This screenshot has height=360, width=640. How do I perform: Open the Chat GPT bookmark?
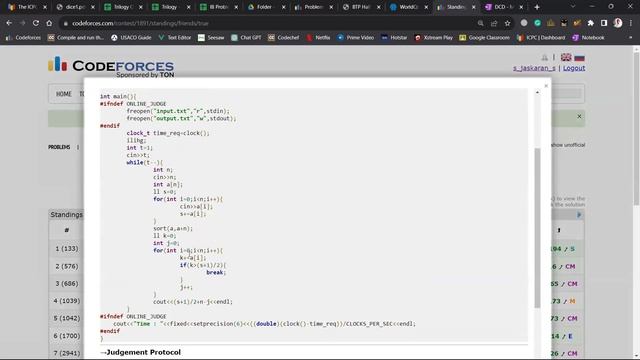pyautogui.click(x=246, y=38)
